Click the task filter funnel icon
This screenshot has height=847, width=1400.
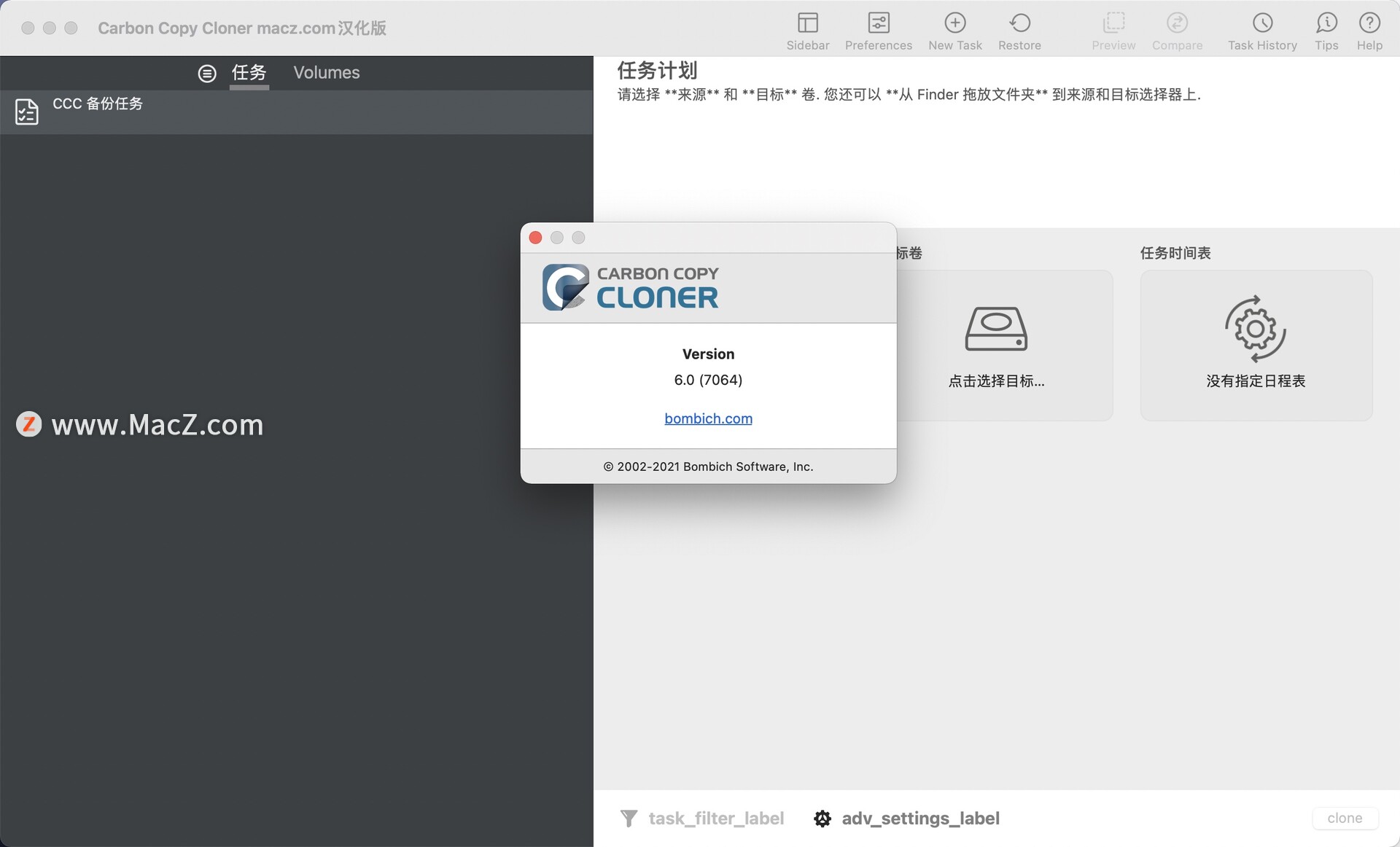[x=629, y=819]
